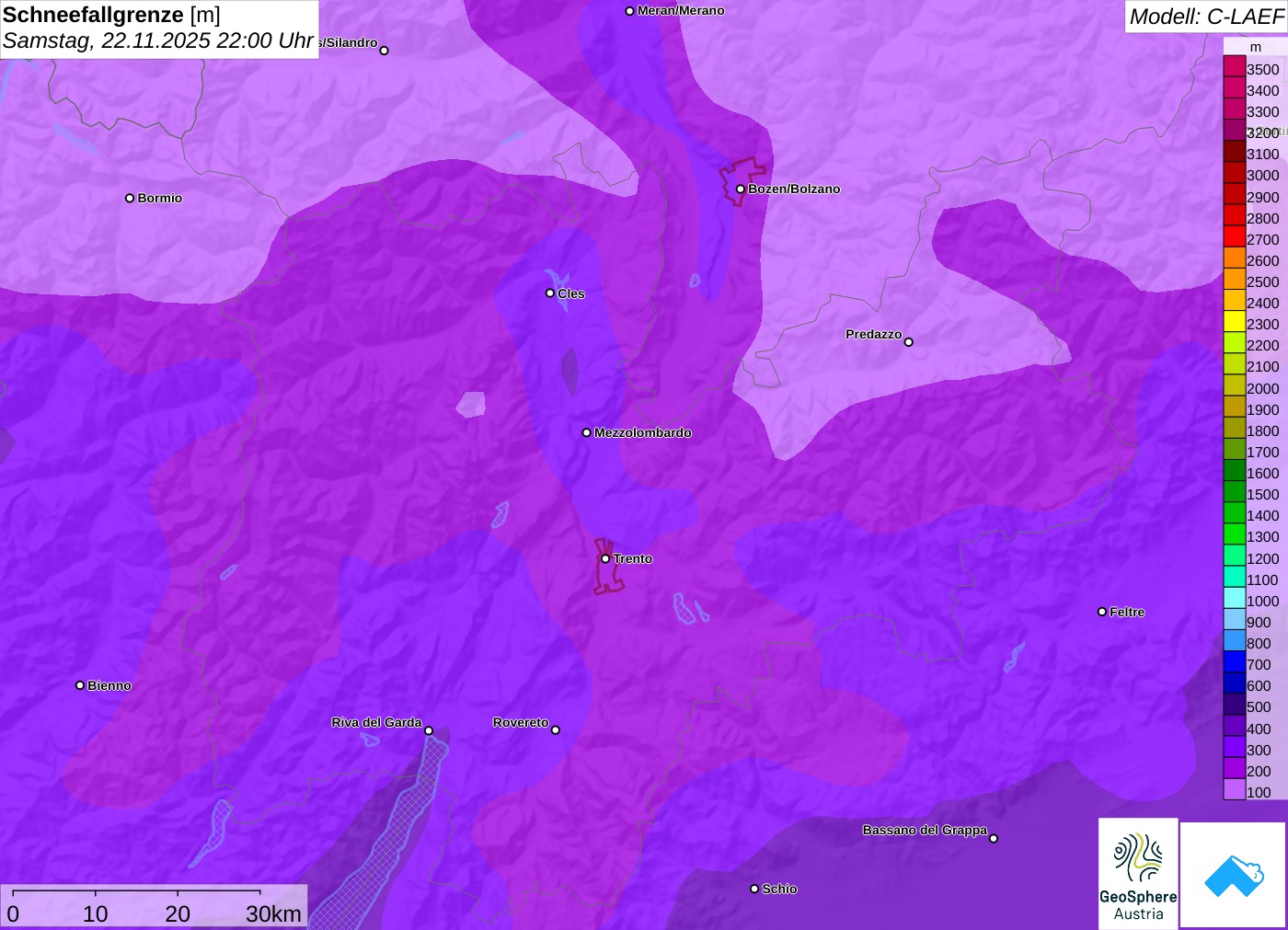Click the Bassano del Grappa text label

pyautogui.click(x=925, y=830)
